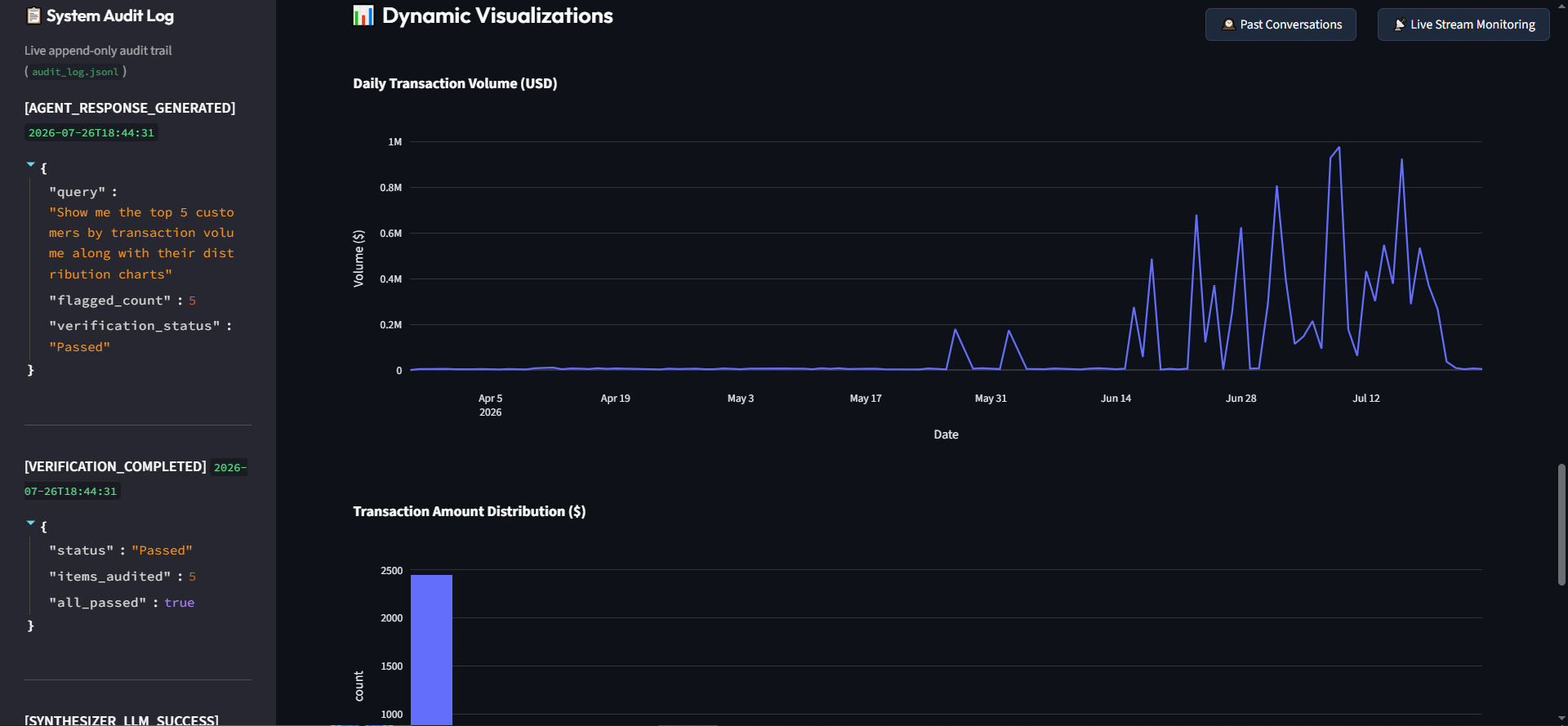Click the Past Conversations detective icon
The width and height of the screenshot is (1568, 726).
1228,24
